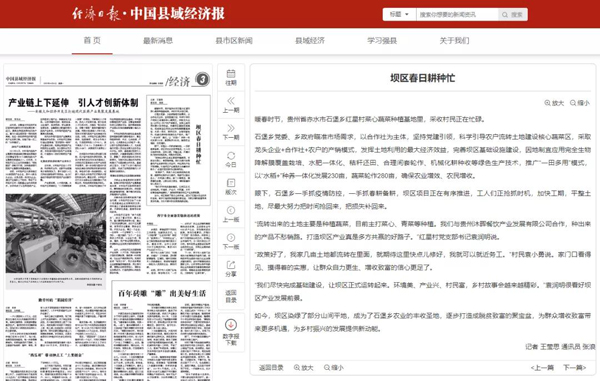600x381 pixels.
Task: Go to previous issue 上一期
Action: (x=231, y=105)
